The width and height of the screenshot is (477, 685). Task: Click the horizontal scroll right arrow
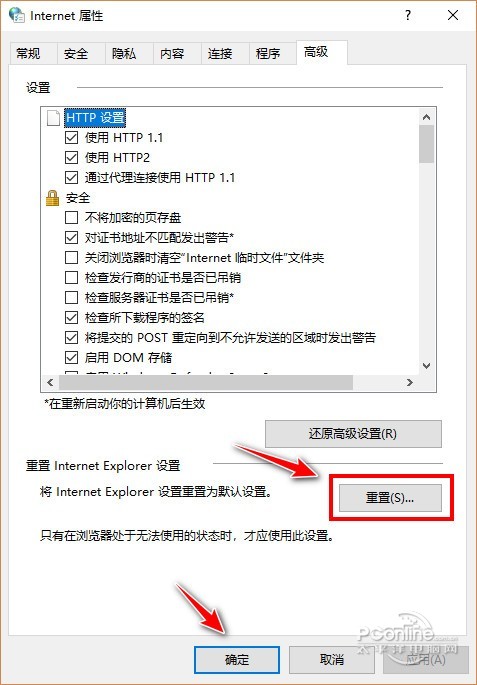[x=410, y=382]
